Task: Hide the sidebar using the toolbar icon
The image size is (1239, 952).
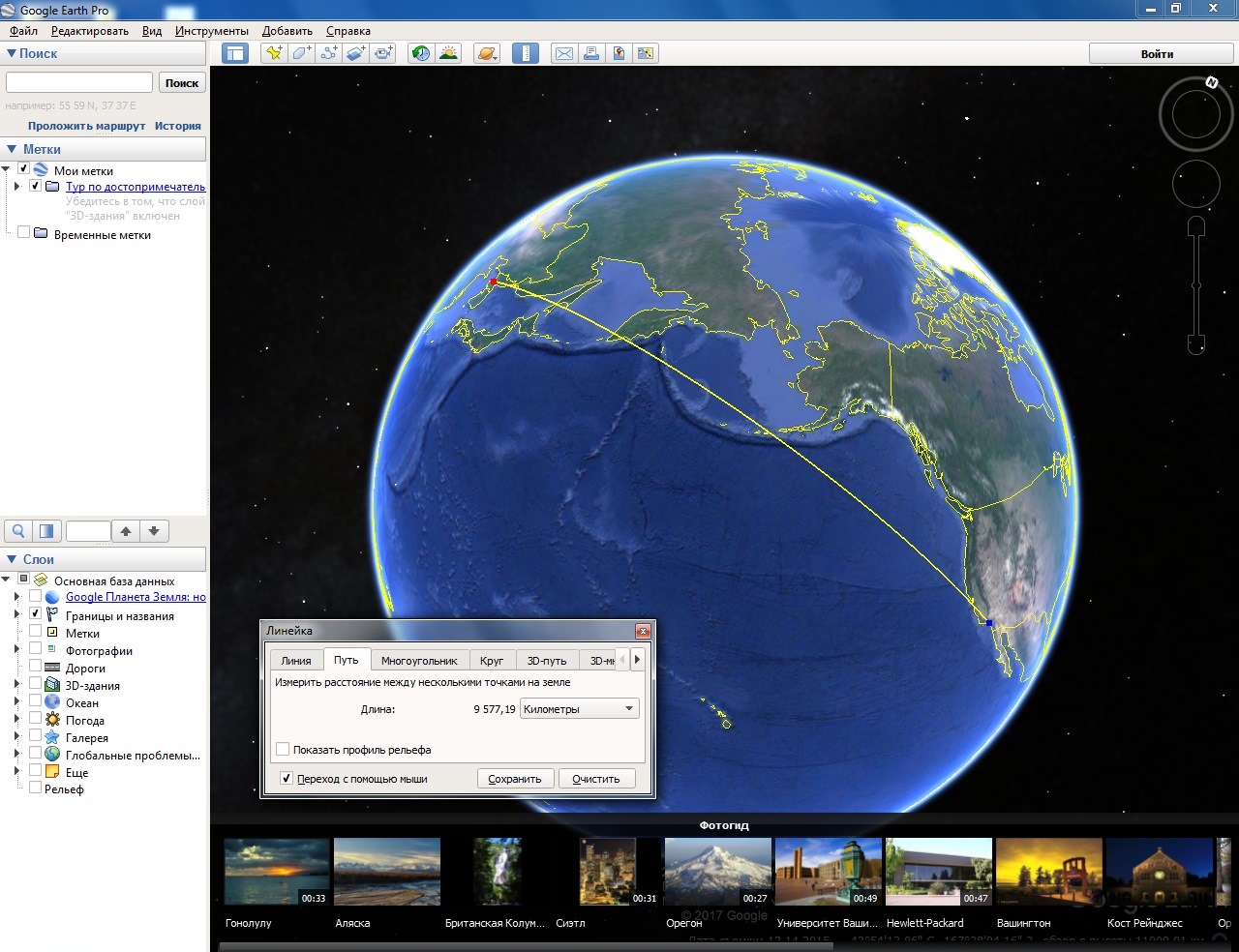Action: click(235, 53)
